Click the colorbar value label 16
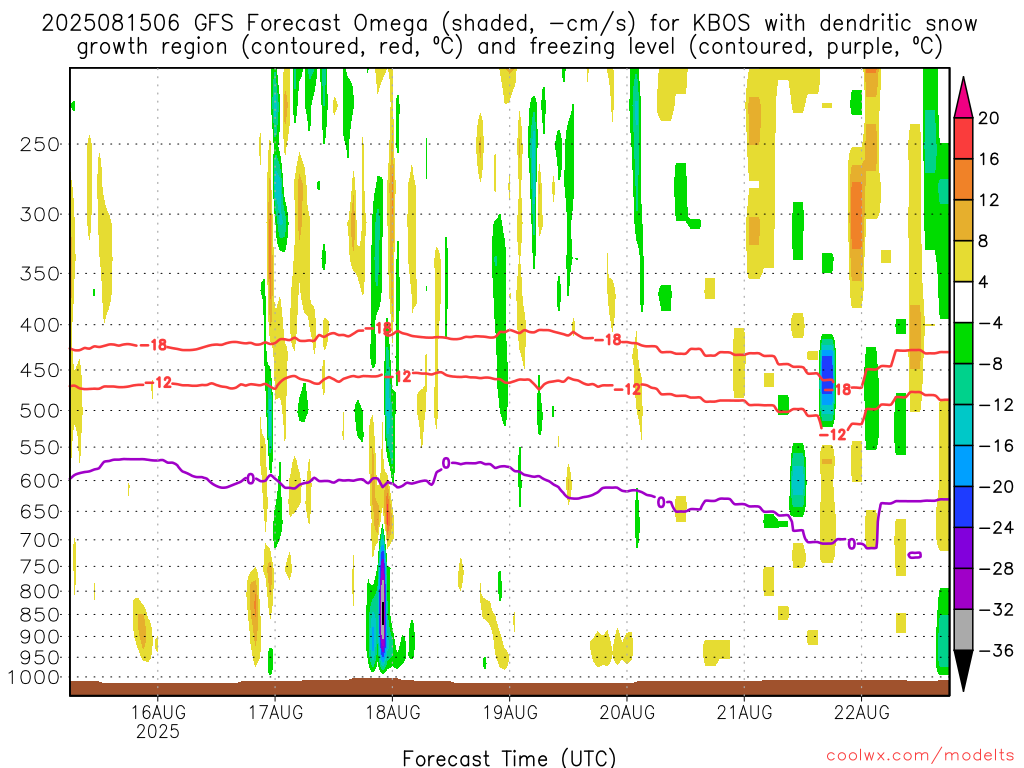The height and width of the screenshot is (768, 1024). tap(989, 159)
